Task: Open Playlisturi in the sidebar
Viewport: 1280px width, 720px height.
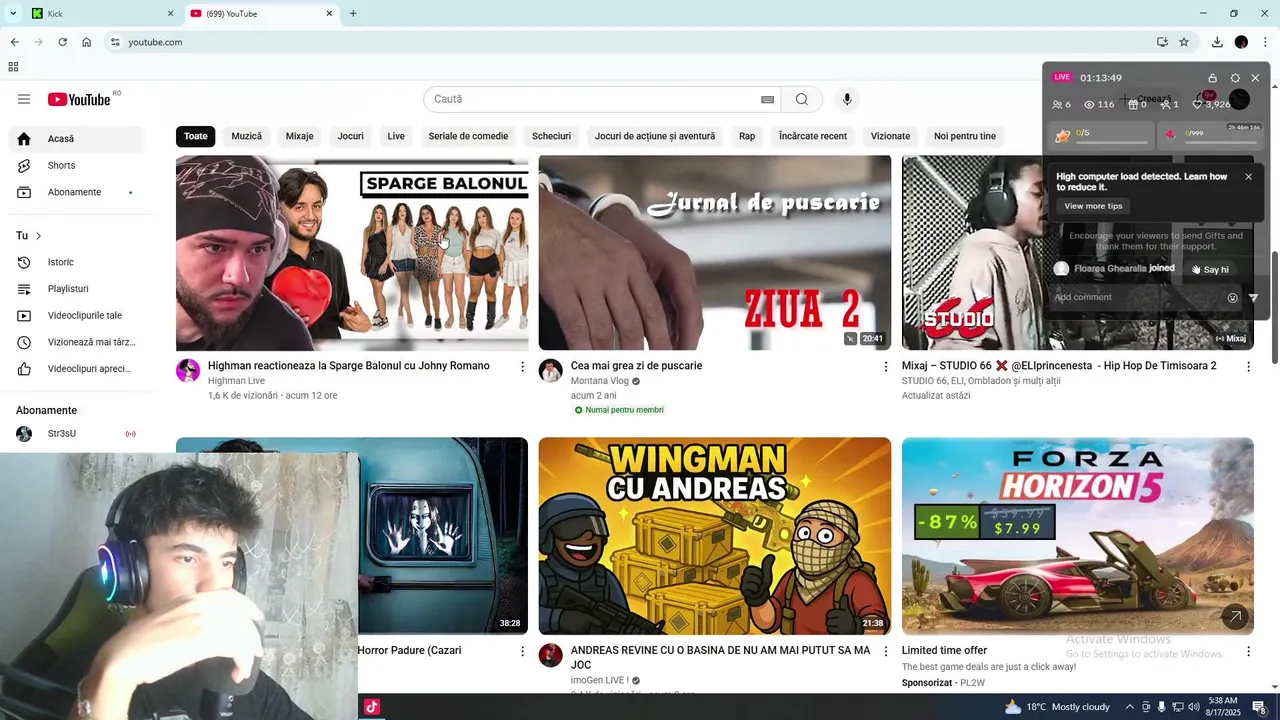Action: click(76, 289)
